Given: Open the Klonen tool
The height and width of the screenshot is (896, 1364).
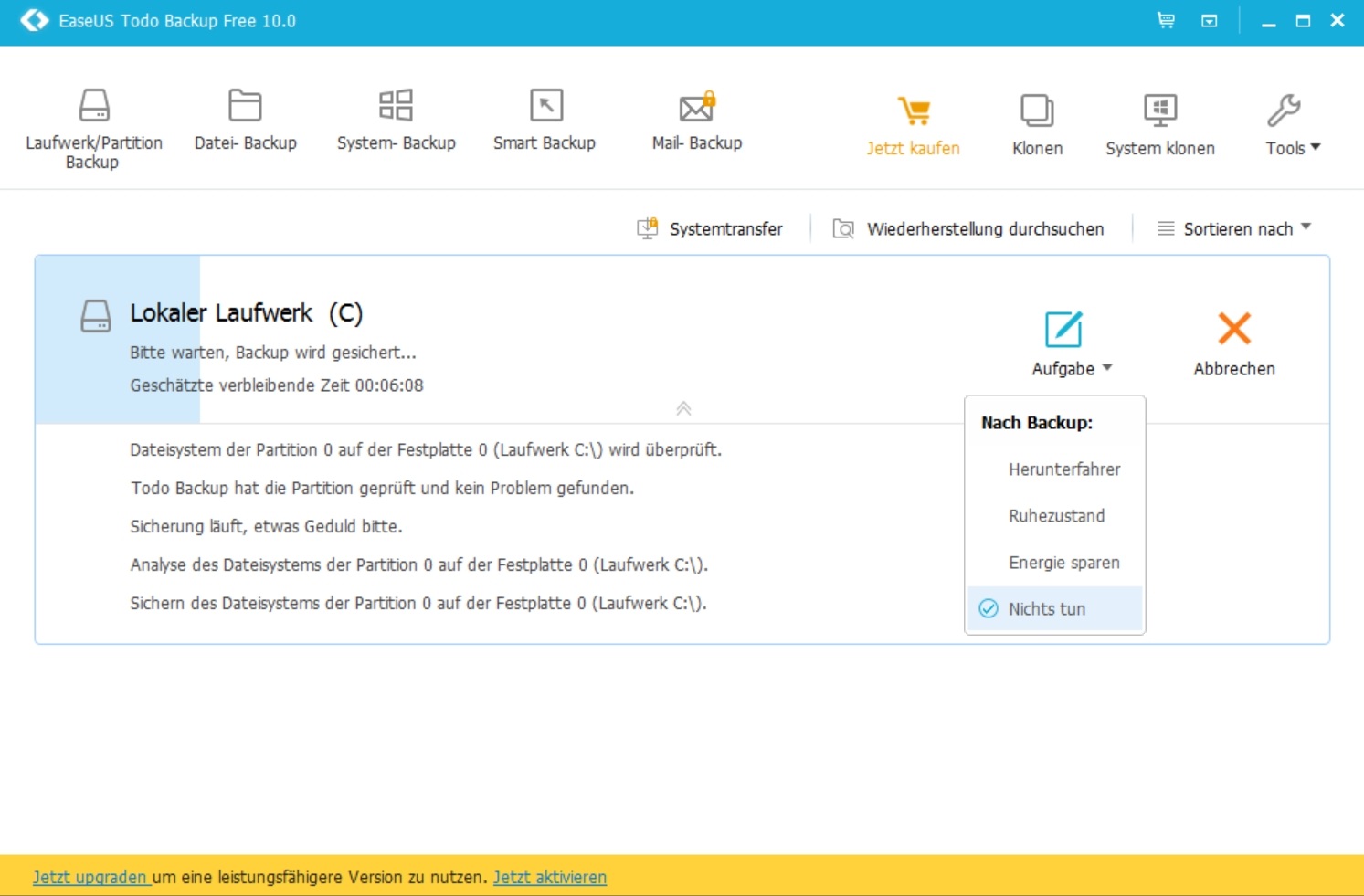Looking at the screenshot, I should 1037,125.
